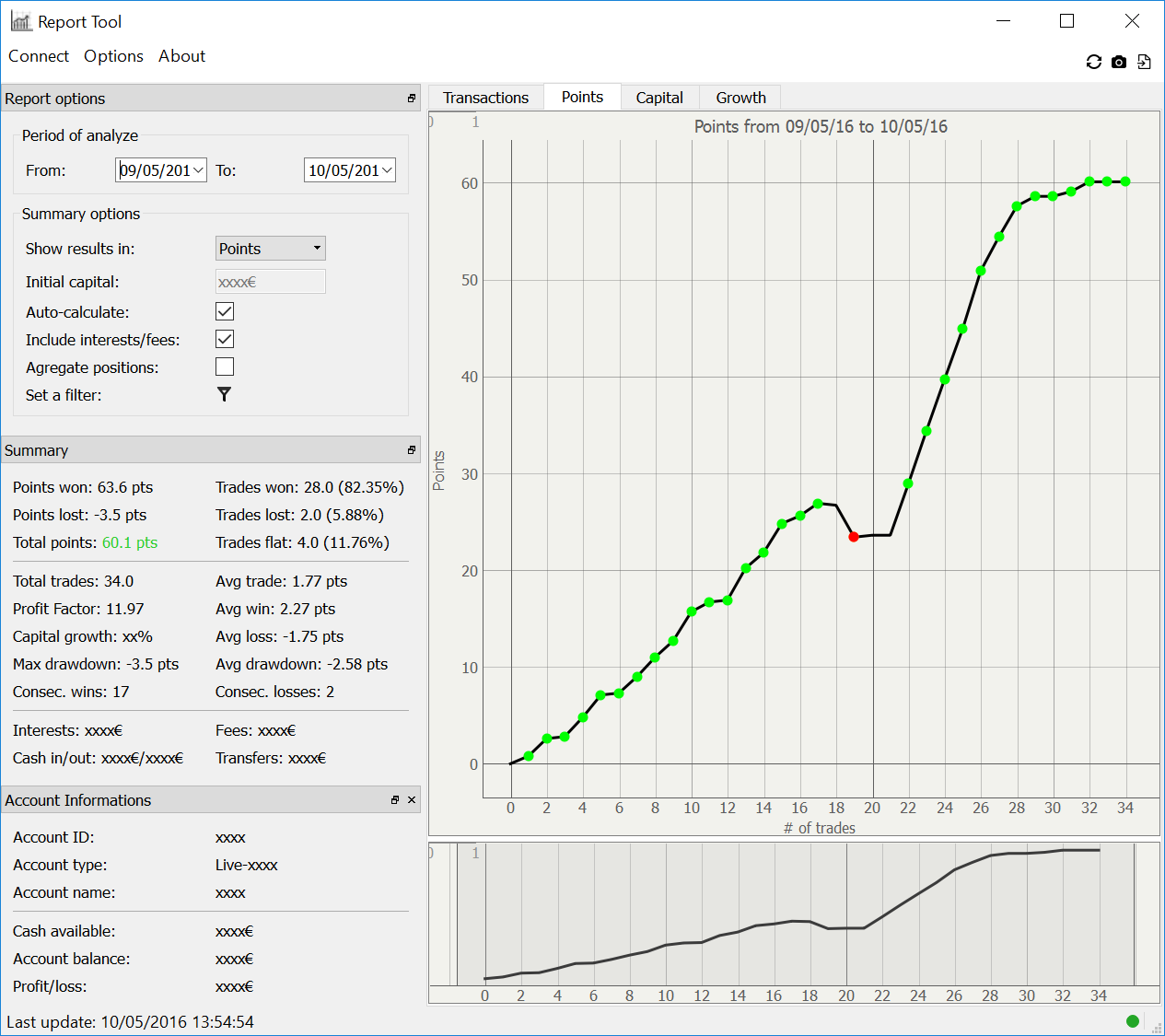Expand the Show results in dropdown
The height and width of the screenshot is (1036, 1165).
pos(270,249)
